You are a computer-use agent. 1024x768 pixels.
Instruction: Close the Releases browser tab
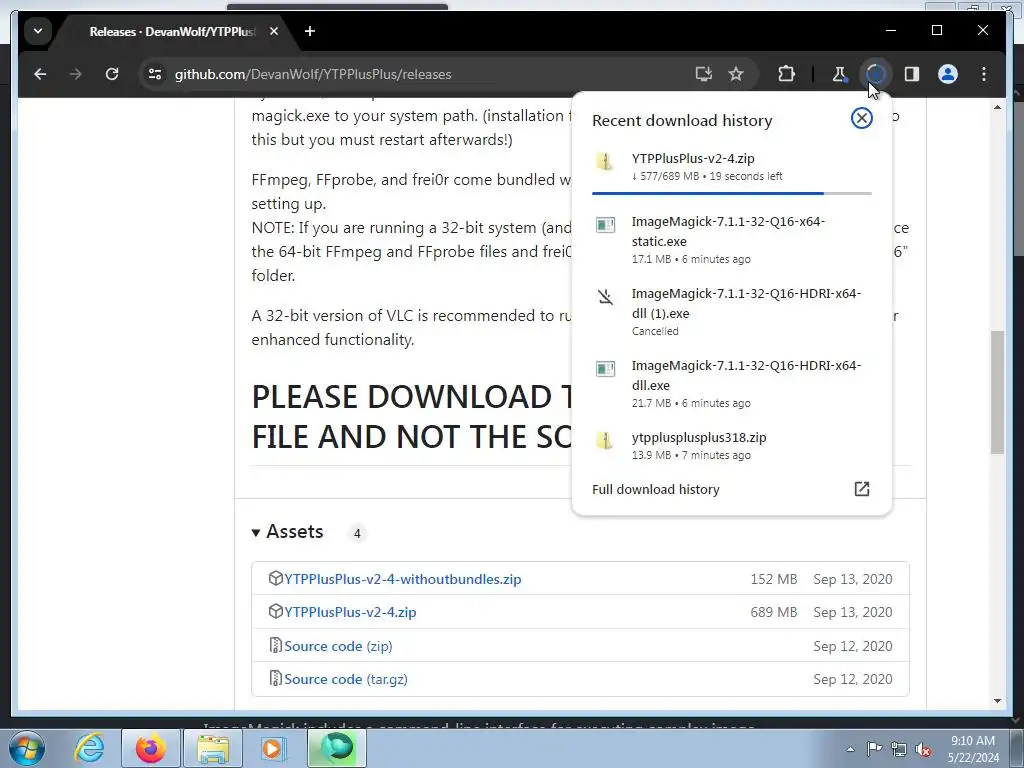tap(274, 31)
